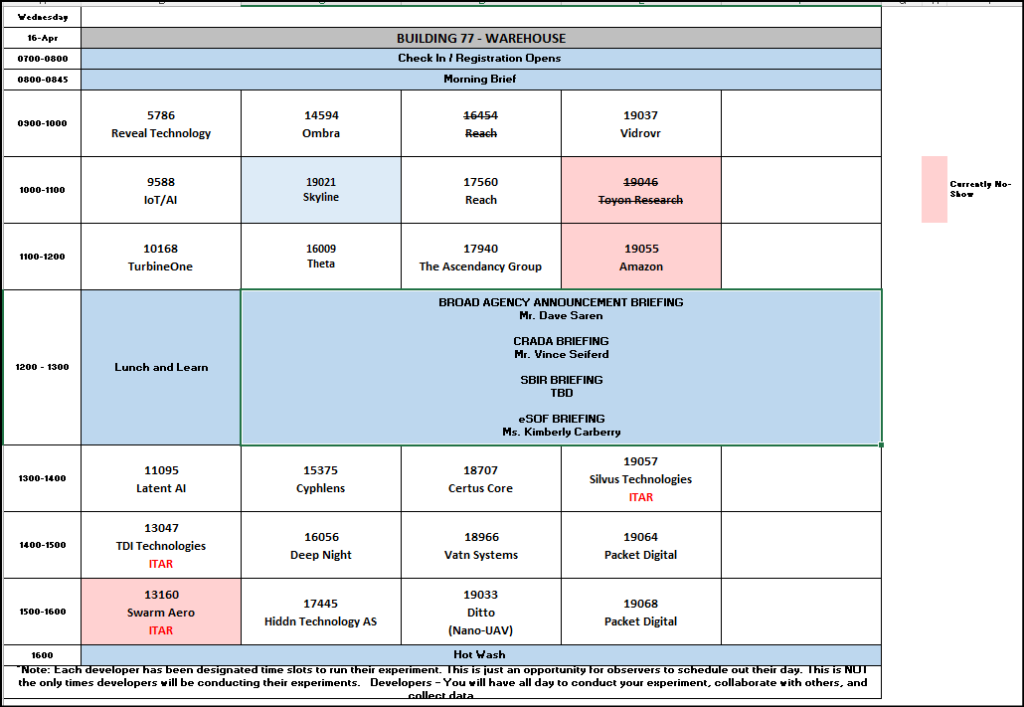Click the Morning Brief row

[481, 80]
